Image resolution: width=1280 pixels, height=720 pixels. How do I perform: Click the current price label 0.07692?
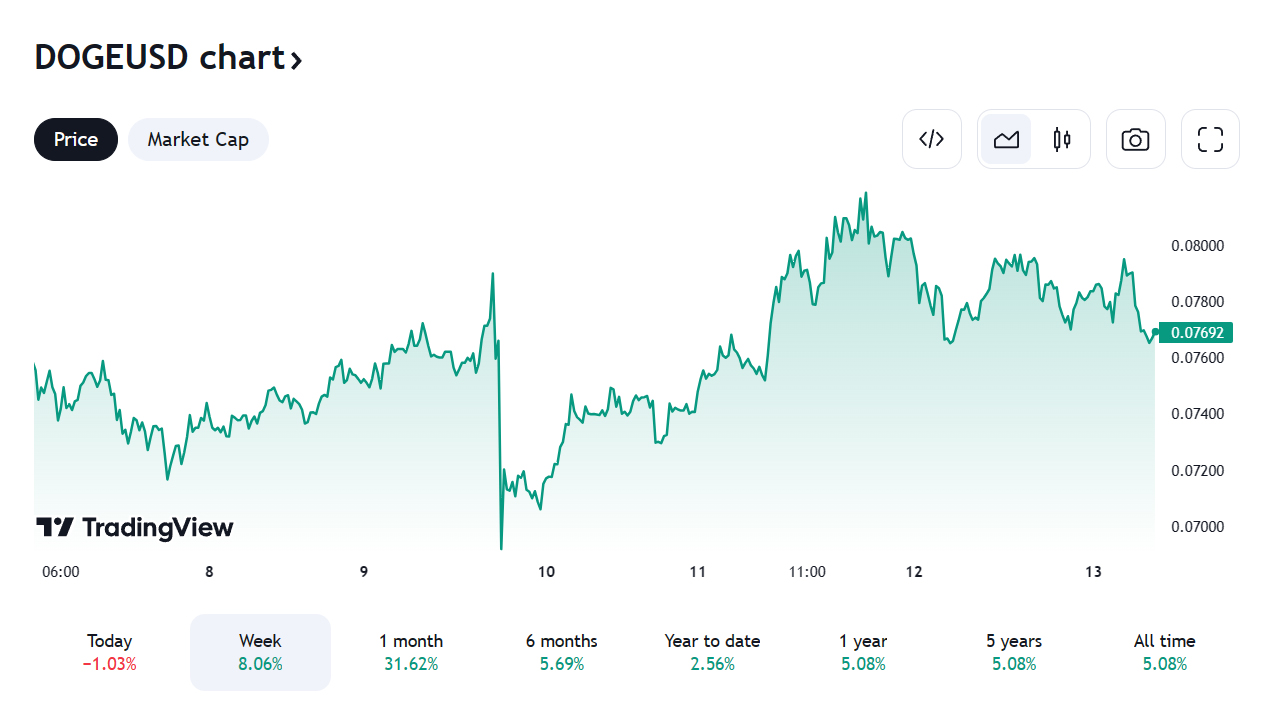click(x=1196, y=333)
